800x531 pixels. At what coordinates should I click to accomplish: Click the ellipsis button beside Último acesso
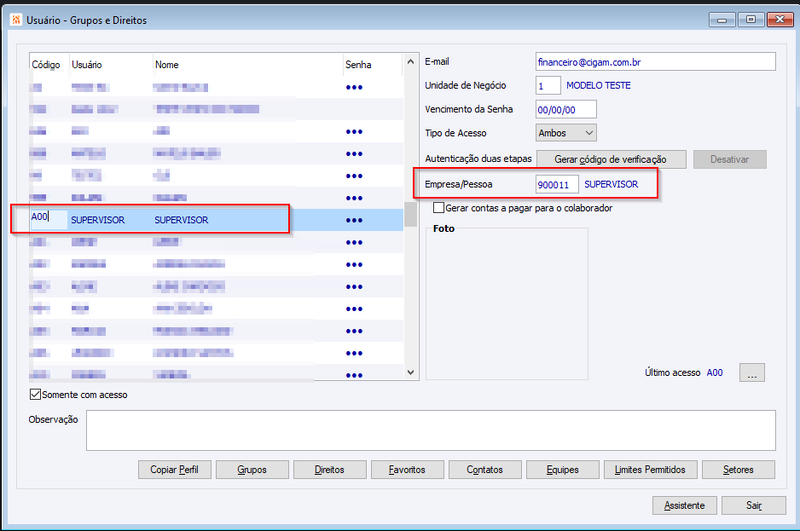pos(752,372)
